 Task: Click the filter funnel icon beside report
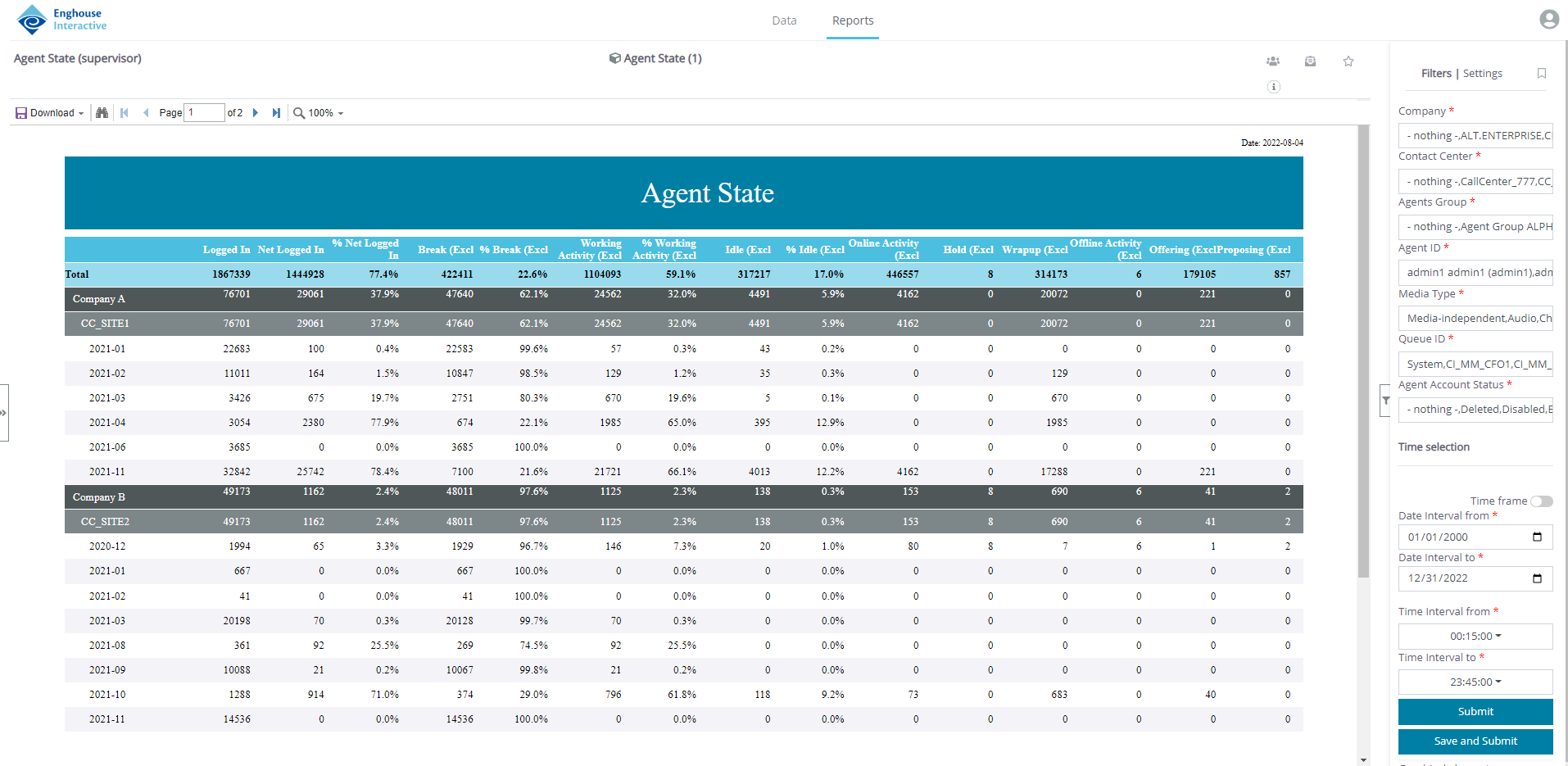click(x=1385, y=401)
